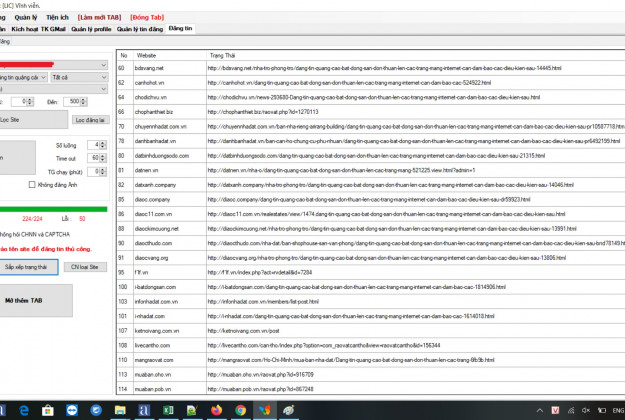Viewport: 625px width, 420px height.
Task: Select the 'i-batdongsan.com' cell
Action: click(170, 287)
